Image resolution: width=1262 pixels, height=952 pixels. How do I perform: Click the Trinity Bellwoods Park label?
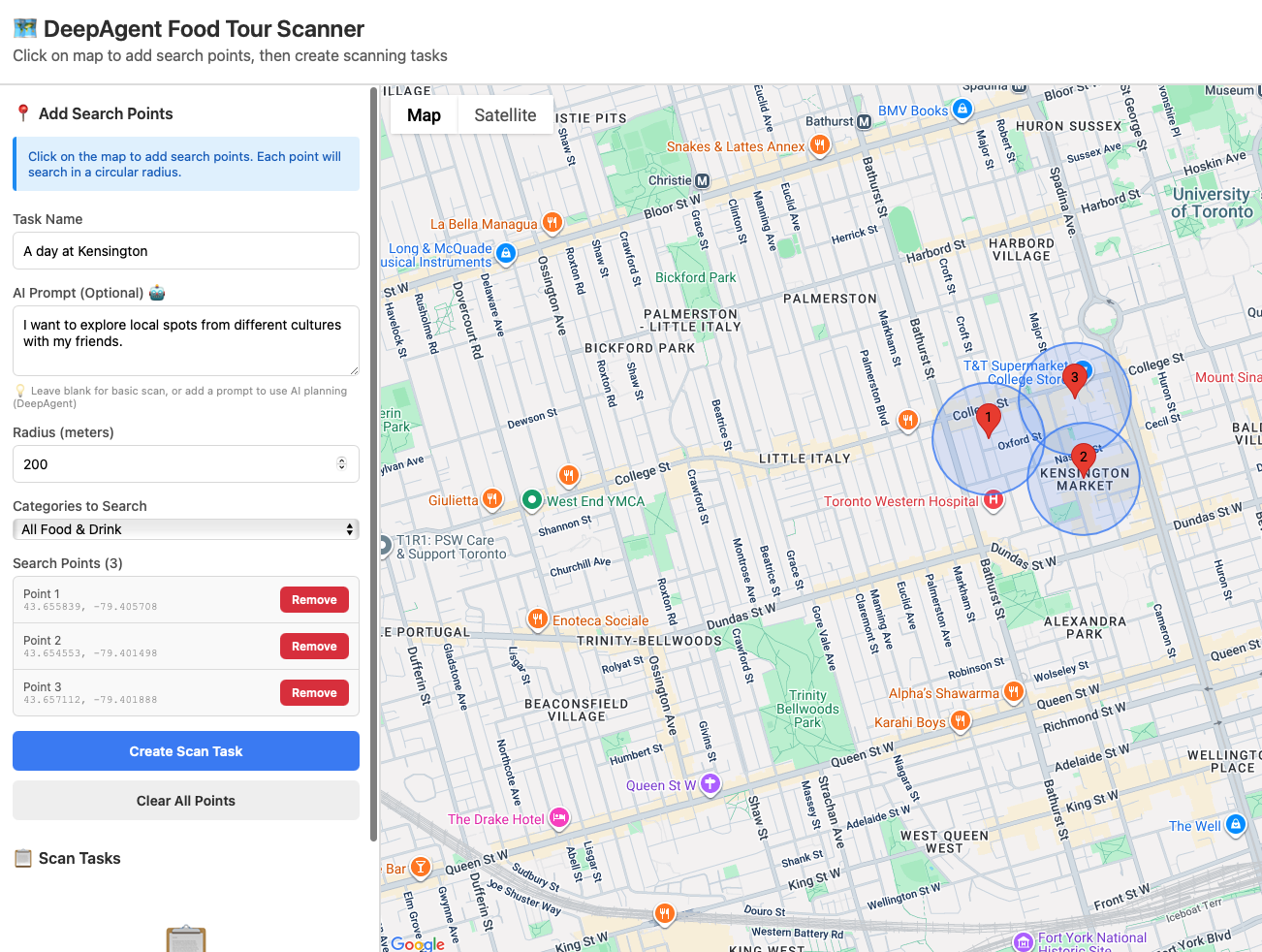[807, 709]
